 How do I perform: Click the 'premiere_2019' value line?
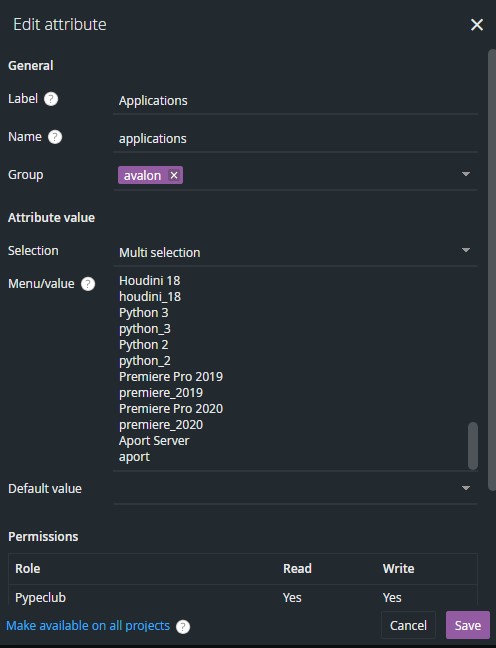click(161, 393)
